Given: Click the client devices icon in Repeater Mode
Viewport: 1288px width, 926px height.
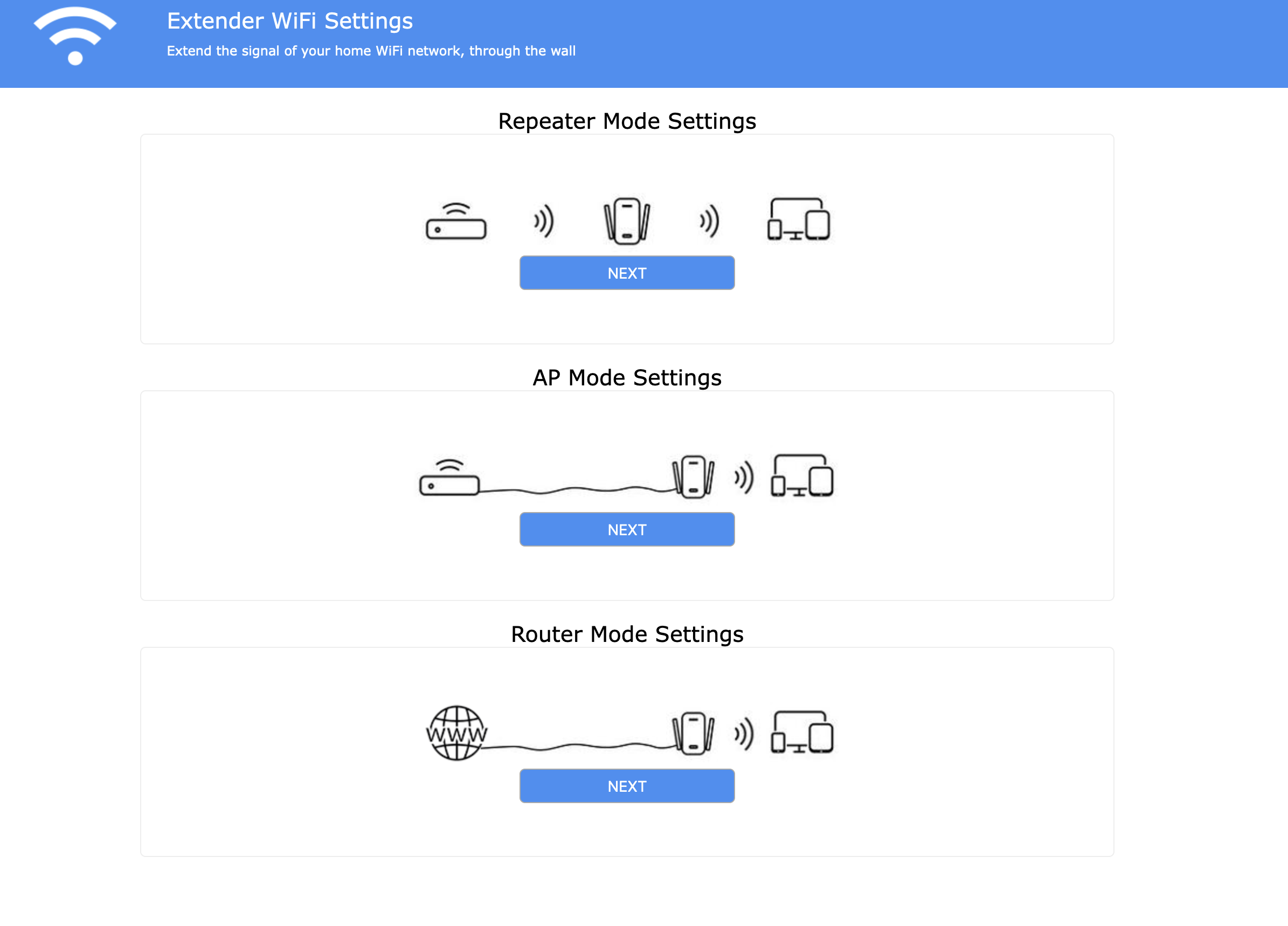Looking at the screenshot, I should (x=798, y=219).
